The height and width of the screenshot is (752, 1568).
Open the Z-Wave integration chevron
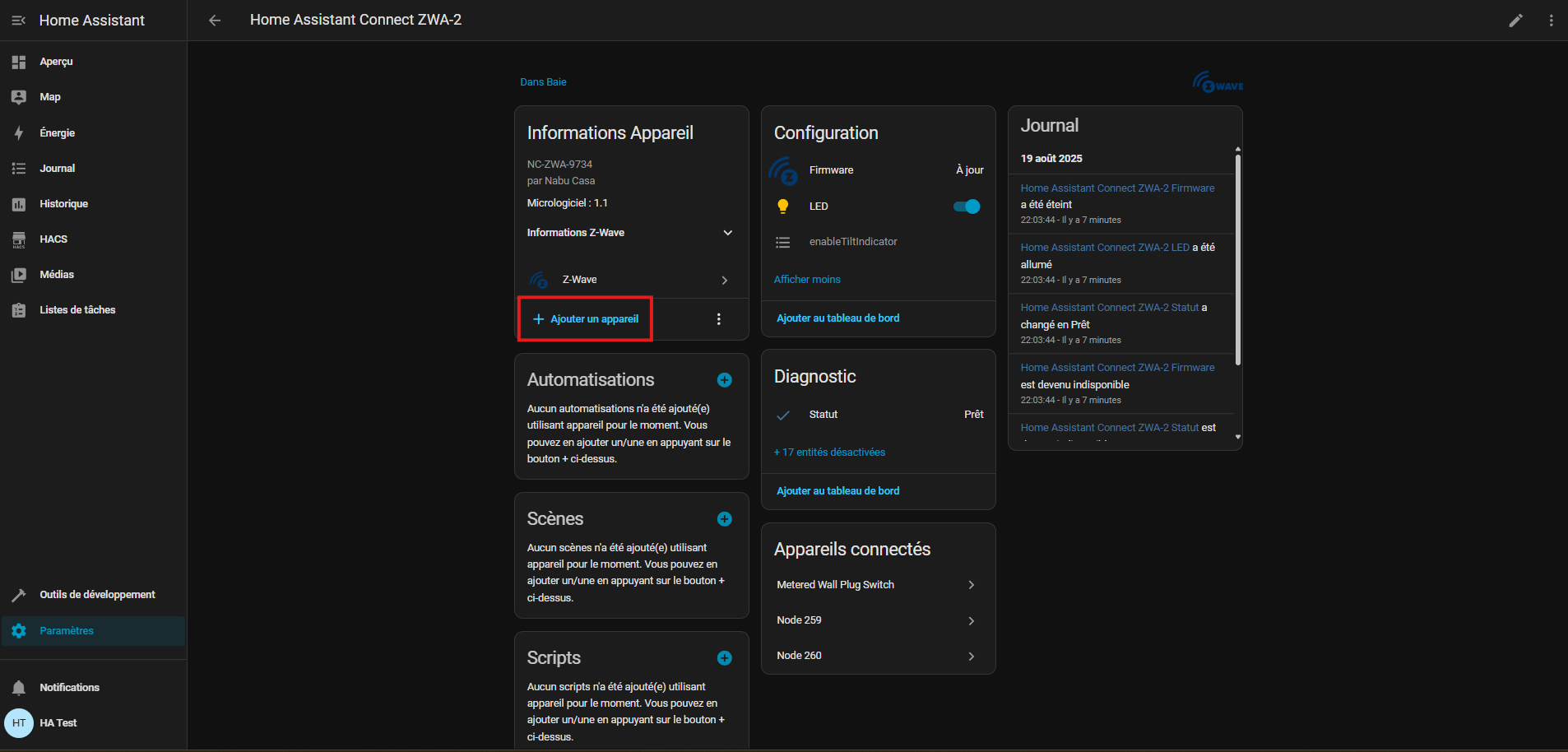pyautogui.click(x=724, y=281)
